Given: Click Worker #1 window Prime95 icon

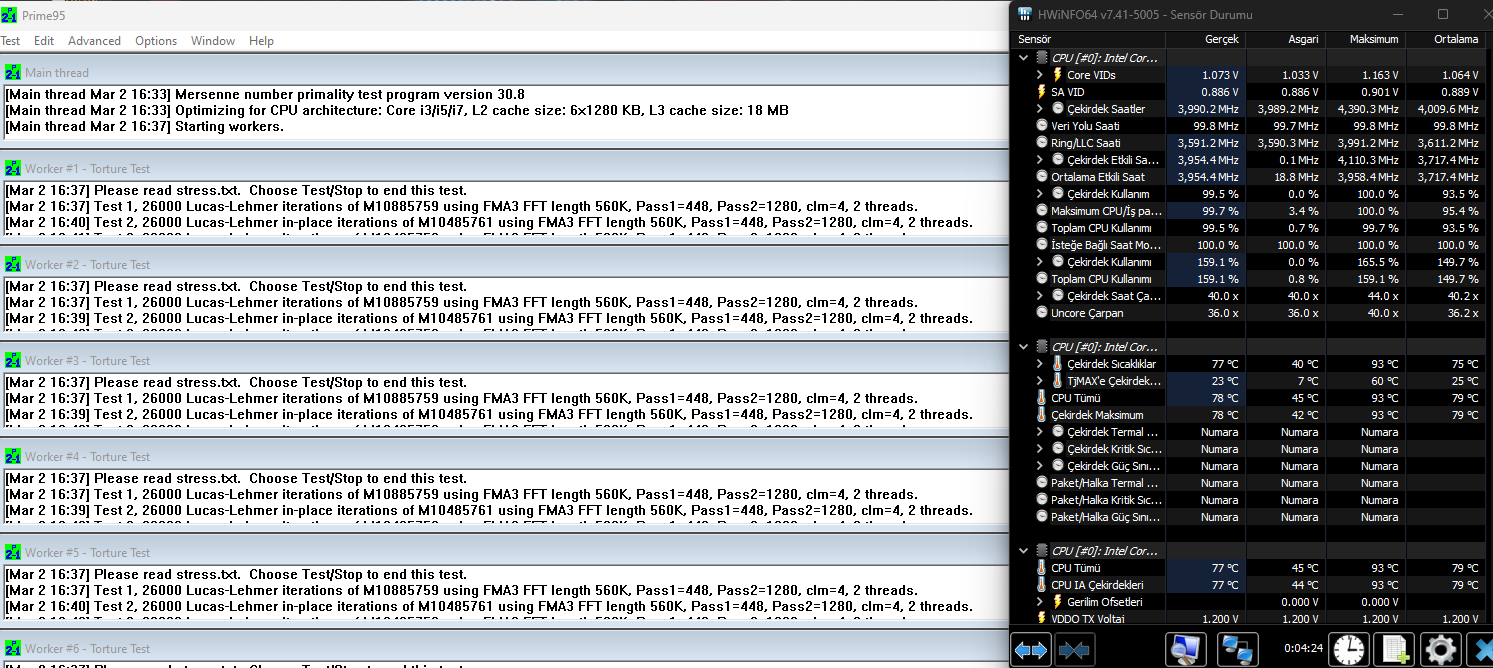Looking at the screenshot, I should click(x=13, y=168).
